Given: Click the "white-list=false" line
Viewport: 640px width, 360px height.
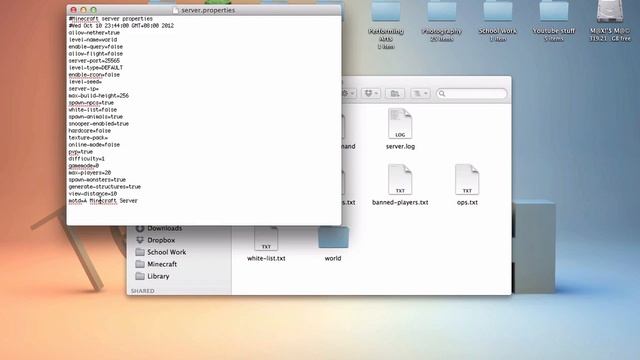Looking at the screenshot, I should click(x=93, y=110).
